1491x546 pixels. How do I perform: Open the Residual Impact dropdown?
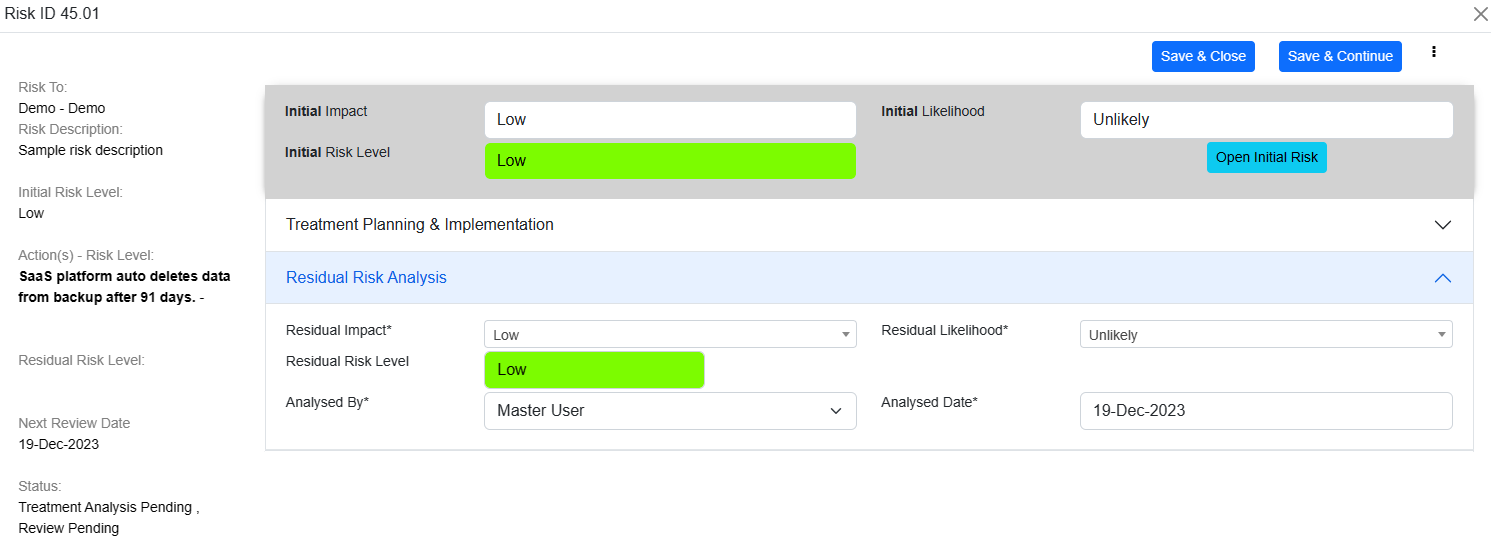[x=670, y=335]
